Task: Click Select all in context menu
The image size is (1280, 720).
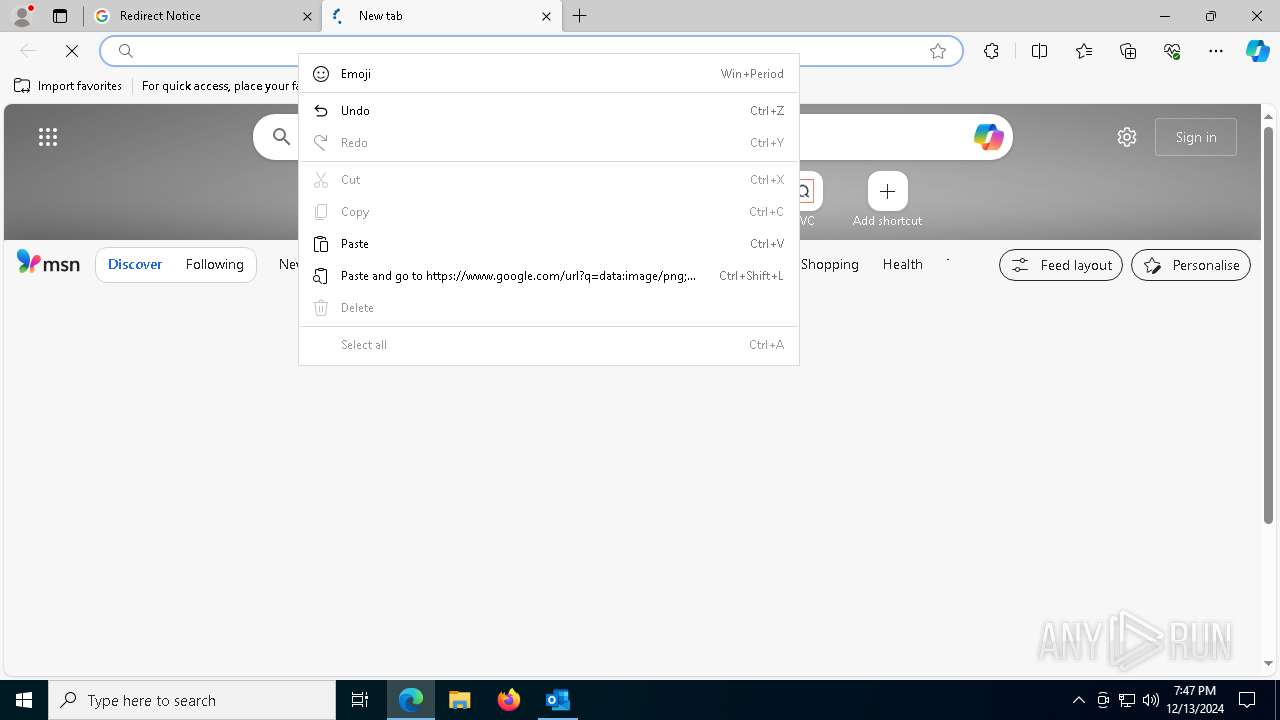Action: tap(549, 345)
